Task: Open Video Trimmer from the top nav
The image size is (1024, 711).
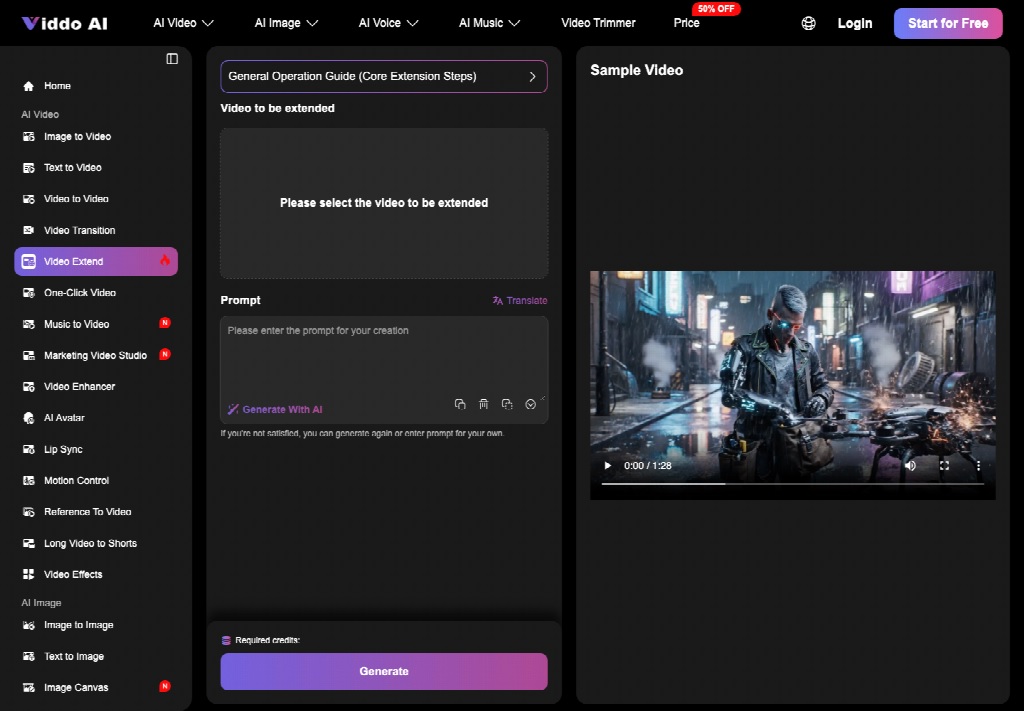Action: point(598,23)
